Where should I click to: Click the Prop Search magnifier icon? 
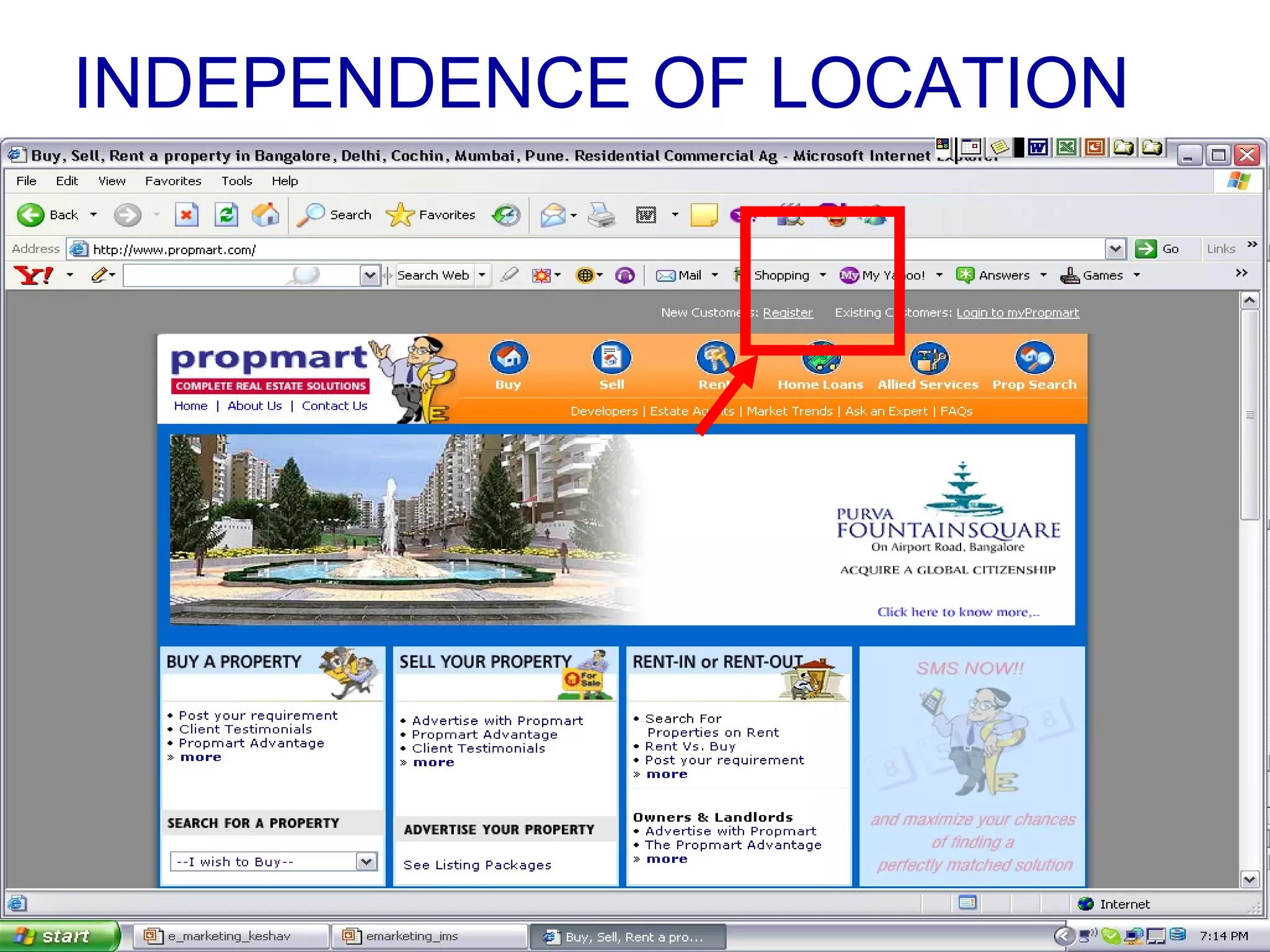1034,358
